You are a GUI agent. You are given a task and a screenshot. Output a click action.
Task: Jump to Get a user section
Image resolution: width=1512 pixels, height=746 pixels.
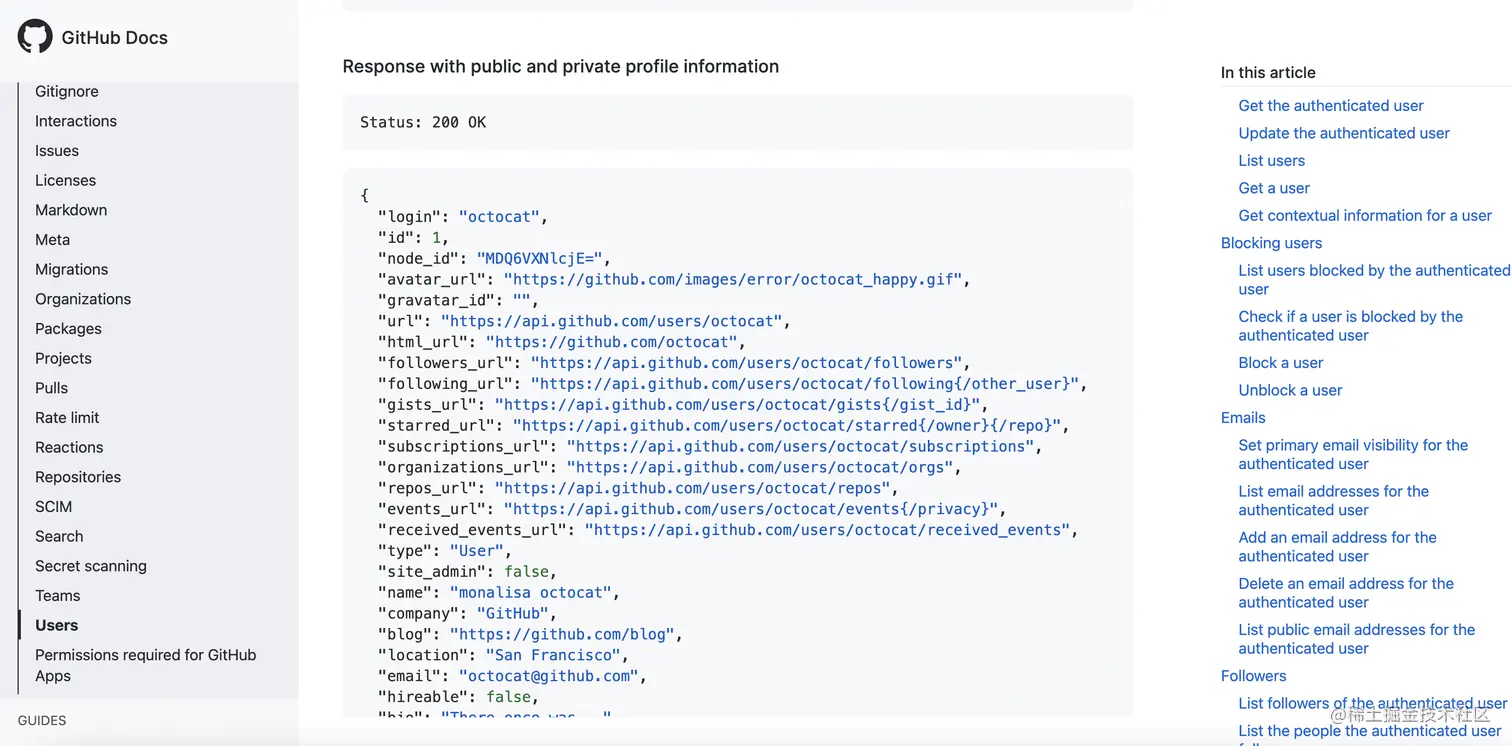tap(1274, 188)
